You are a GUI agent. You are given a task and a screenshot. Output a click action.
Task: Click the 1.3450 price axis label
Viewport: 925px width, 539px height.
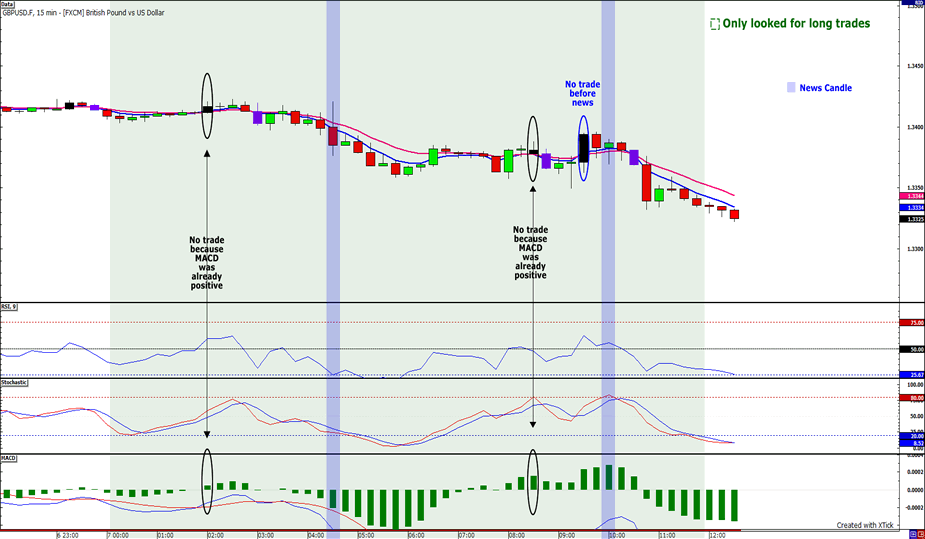point(916,66)
